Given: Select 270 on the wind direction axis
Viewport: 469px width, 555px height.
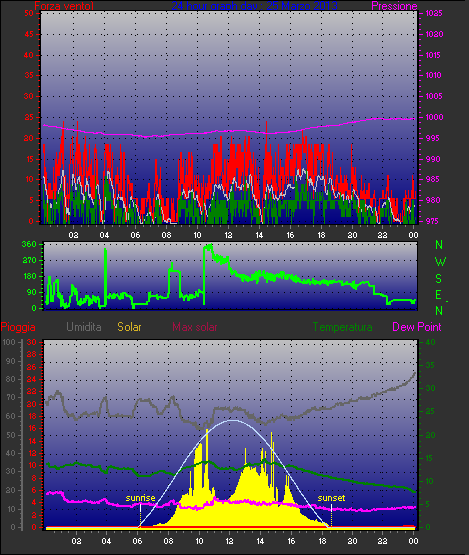Looking at the screenshot, I should pyautogui.click(x=29, y=261).
